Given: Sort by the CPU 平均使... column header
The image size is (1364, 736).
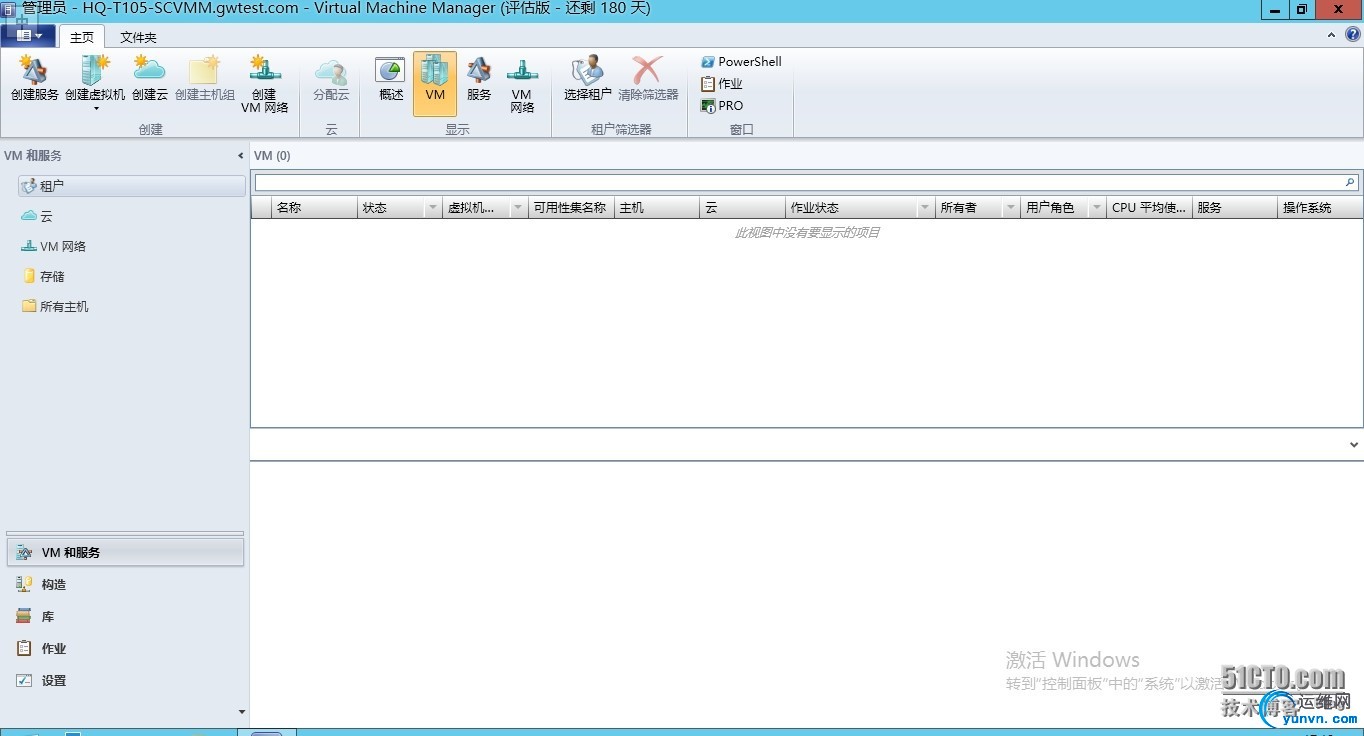Looking at the screenshot, I should pyautogui.click(x=1149, y=208).
